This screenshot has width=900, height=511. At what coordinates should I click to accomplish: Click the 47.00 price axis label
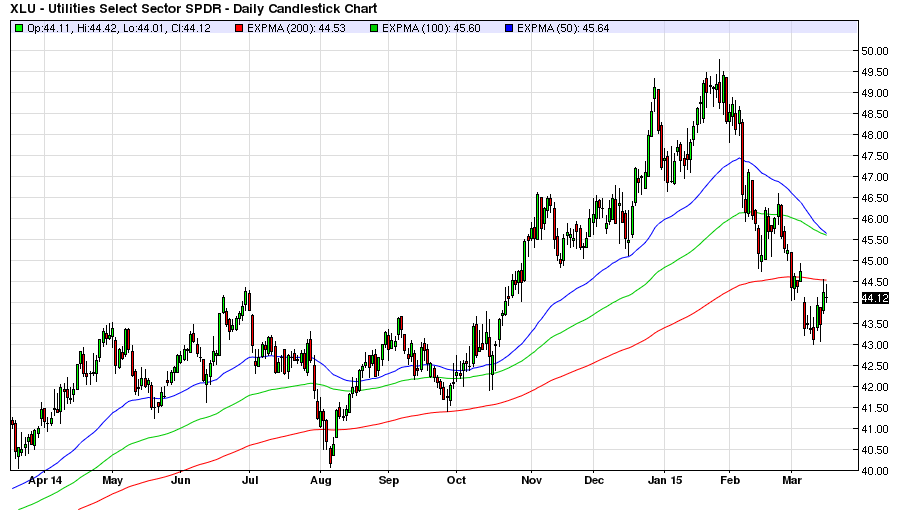pos(875,177)
